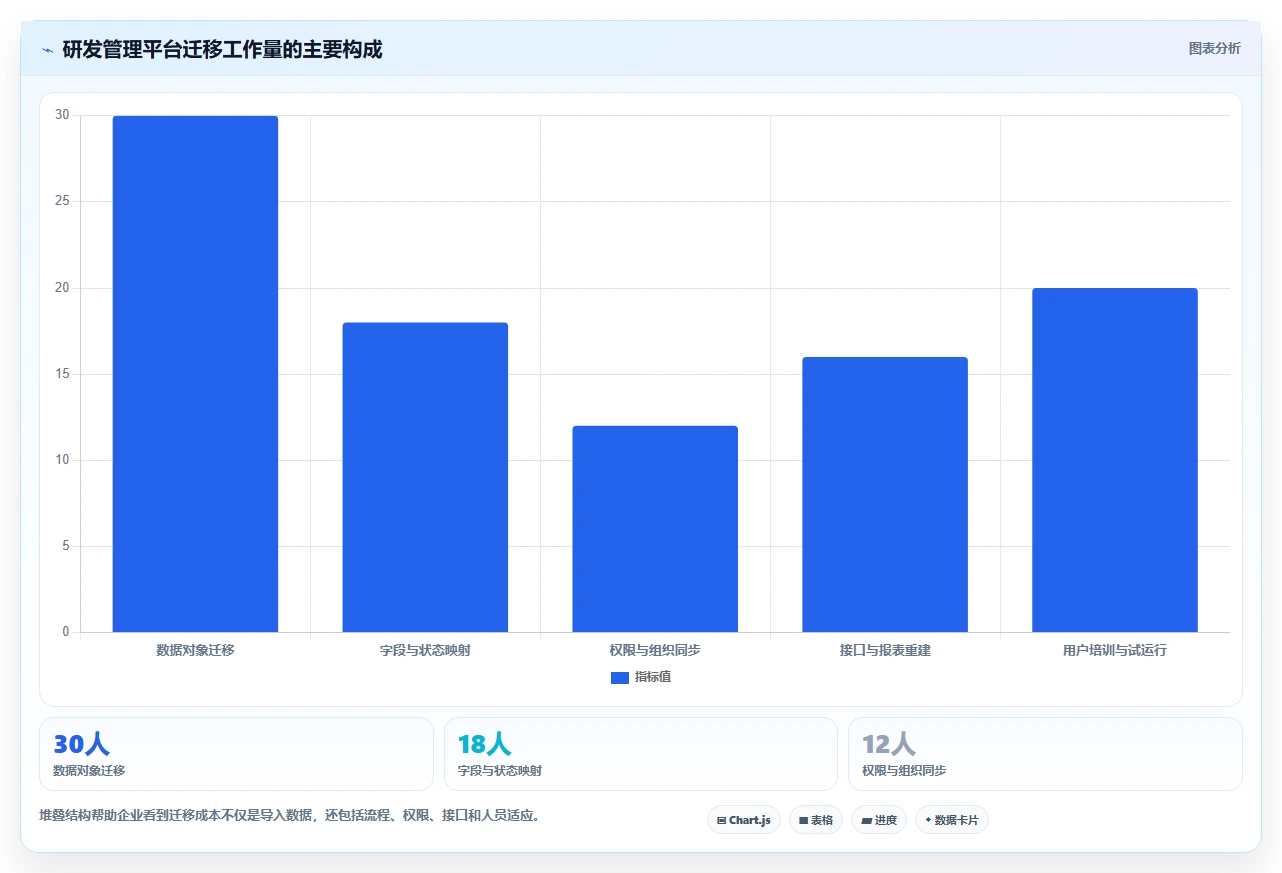Select the 权限与组织同步 bar in chart
The image size is (1282, 873).
coord(655,529)
